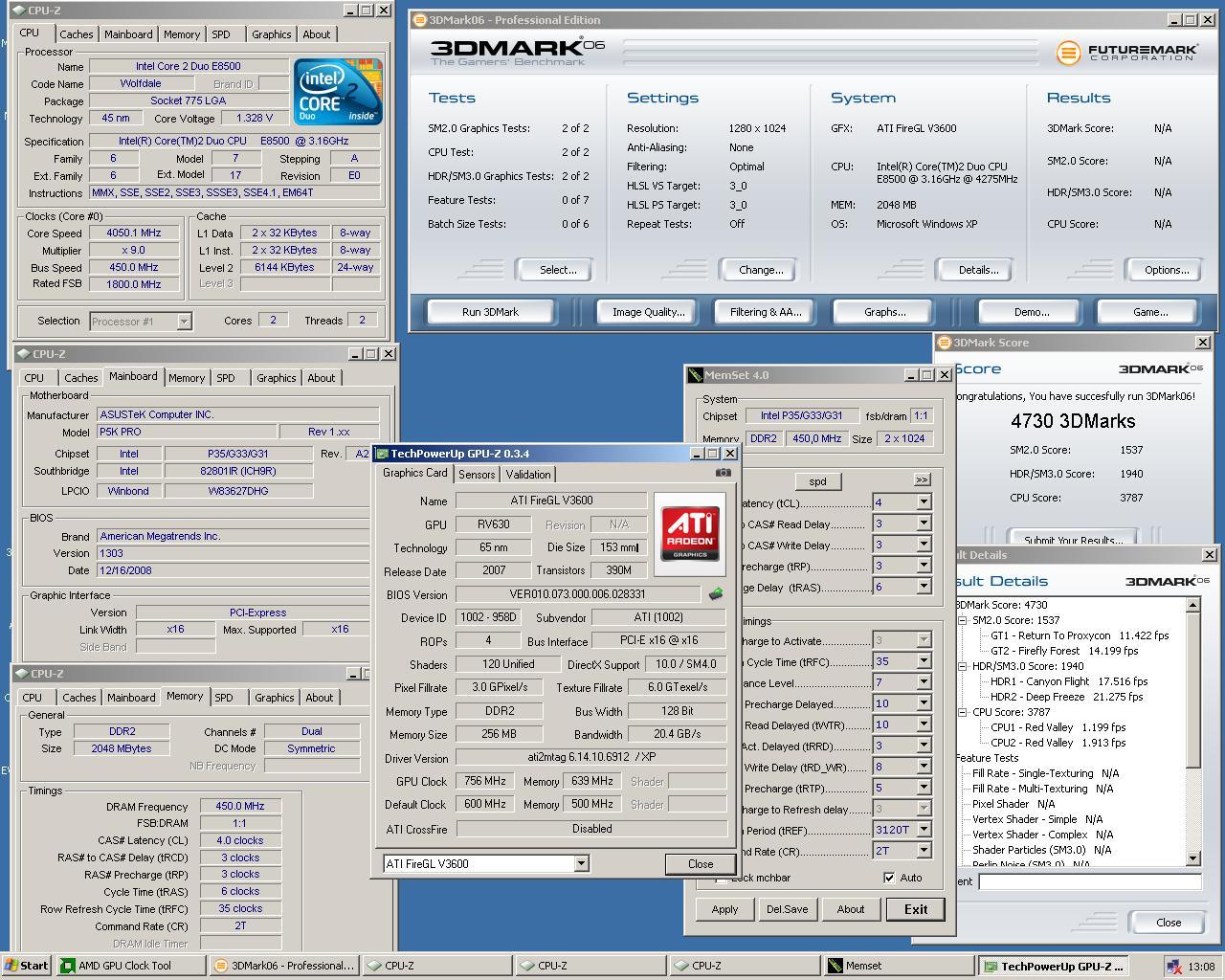Open Caches tab in top CPU-Z window
1225x980 pixels.
(77, 34)
